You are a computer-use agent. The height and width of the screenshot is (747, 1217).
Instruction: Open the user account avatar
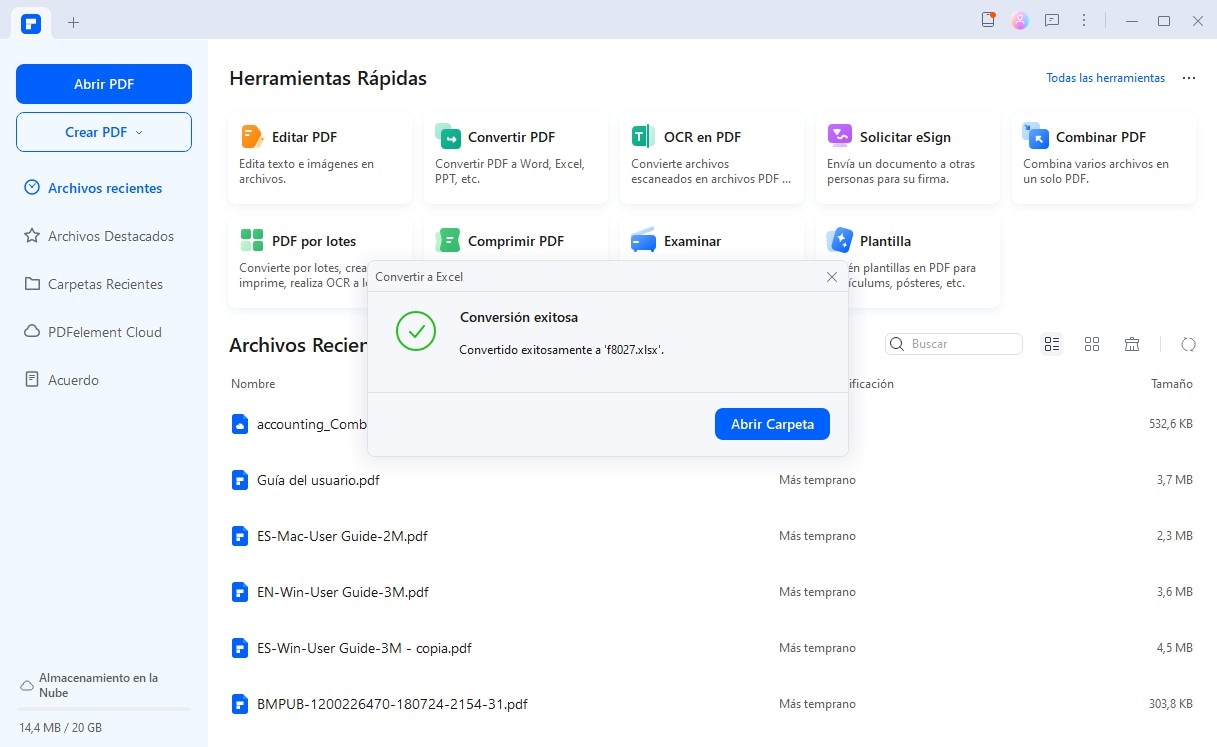pos(1020,20)
